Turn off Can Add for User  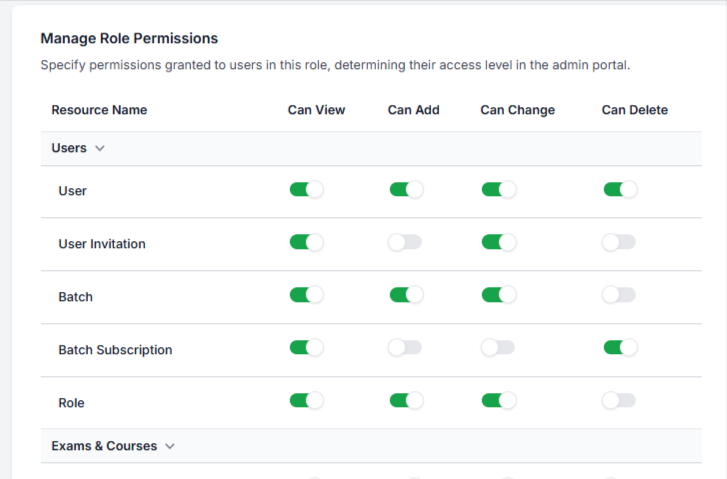(406, 190)
